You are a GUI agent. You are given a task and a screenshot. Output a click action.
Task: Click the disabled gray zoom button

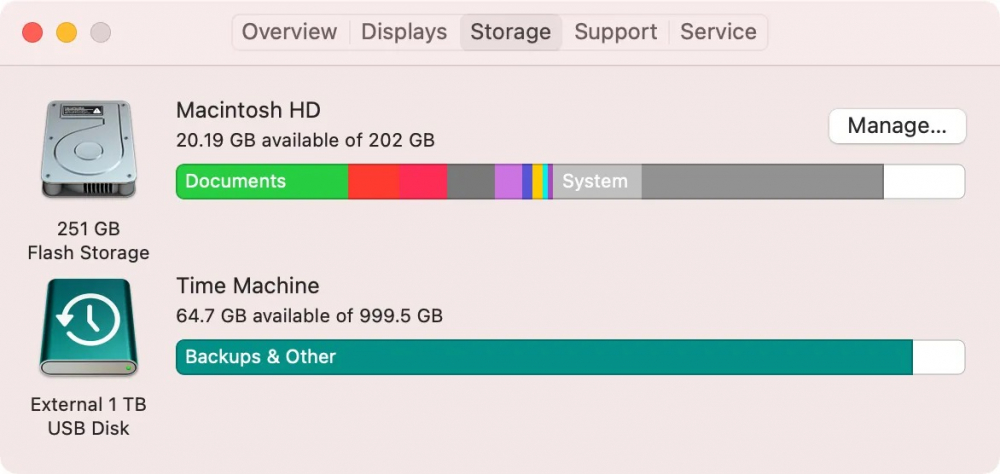tap(100, 32)
